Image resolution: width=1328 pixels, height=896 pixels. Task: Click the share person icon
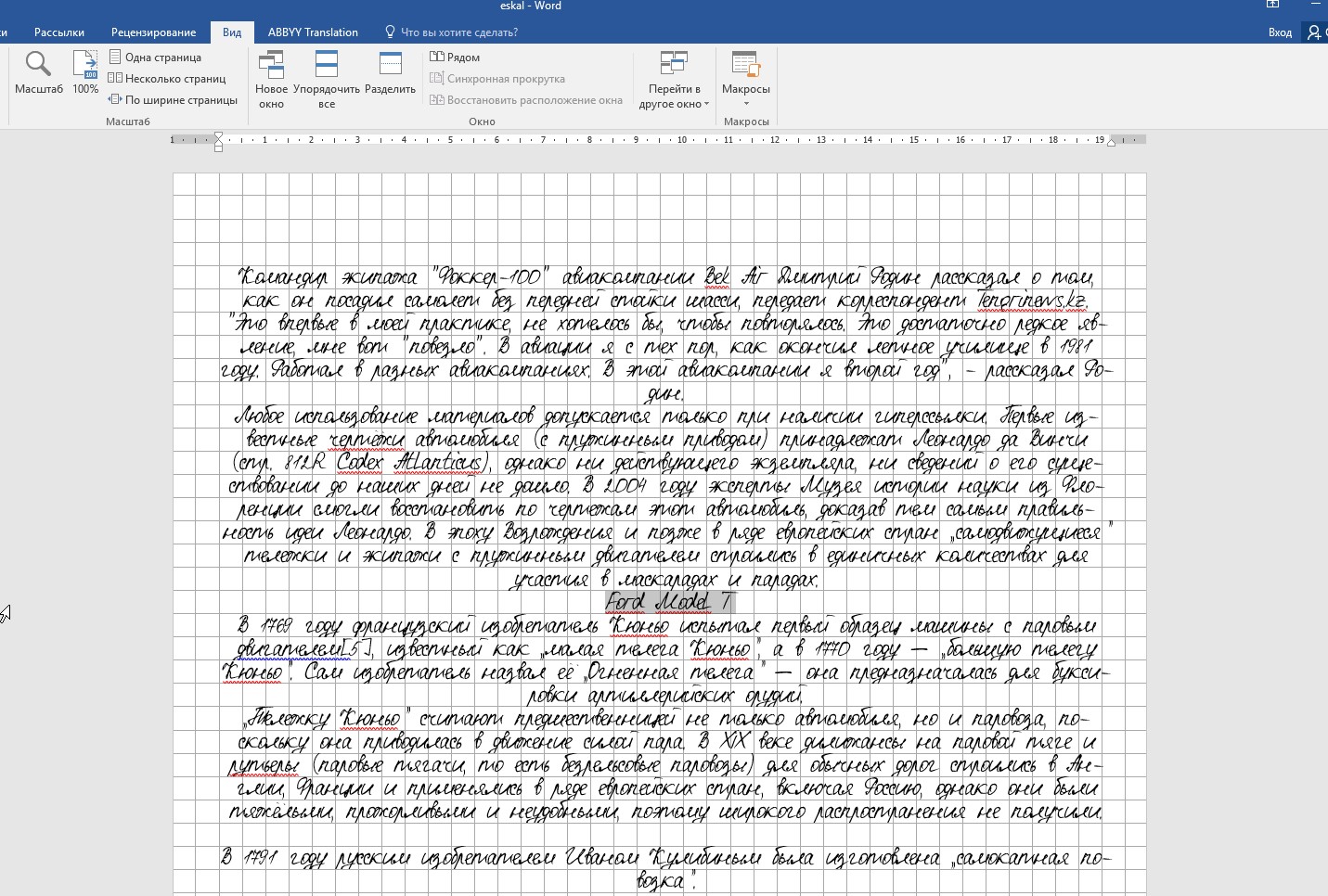point(1314,32)
